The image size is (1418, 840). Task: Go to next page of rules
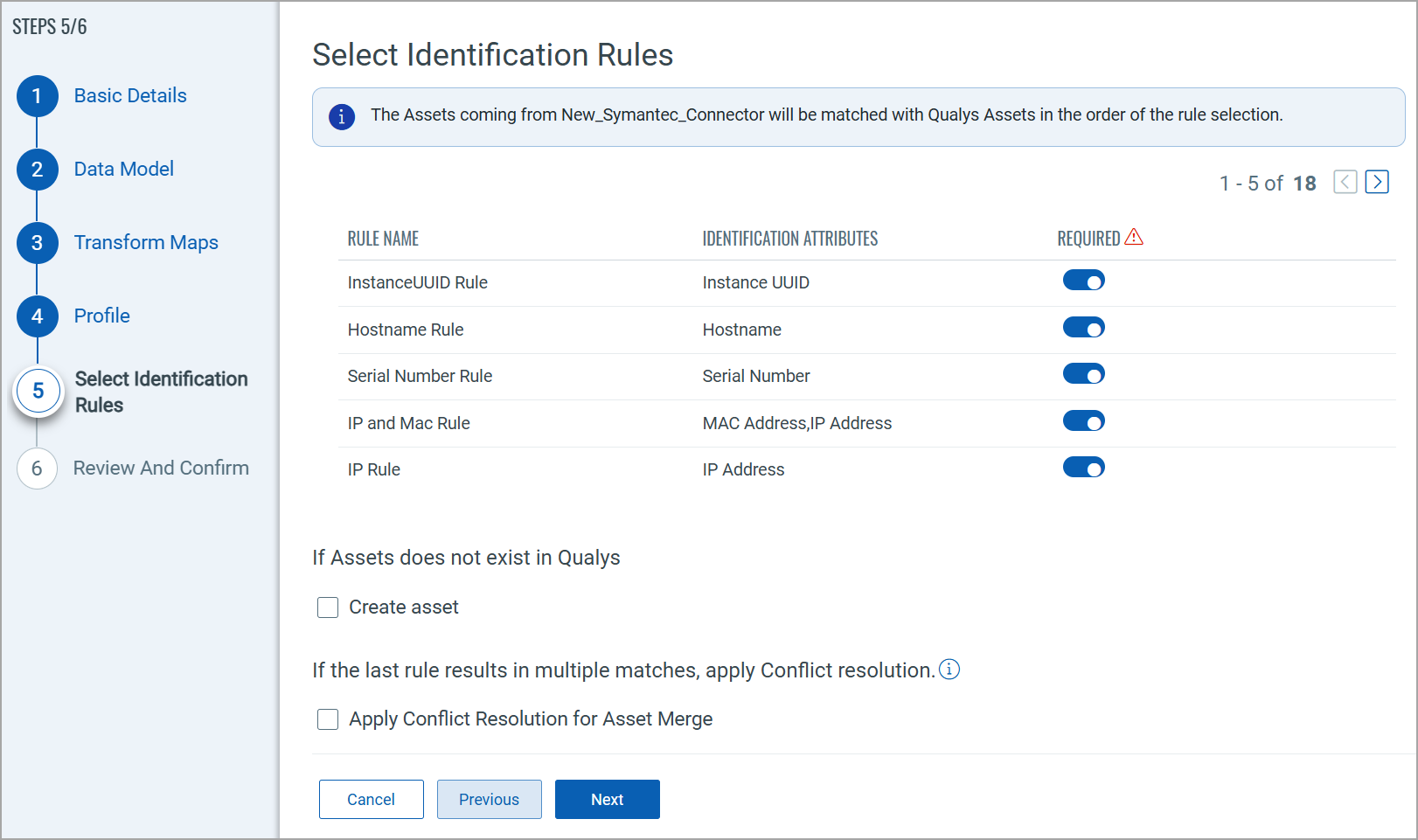1377,182
